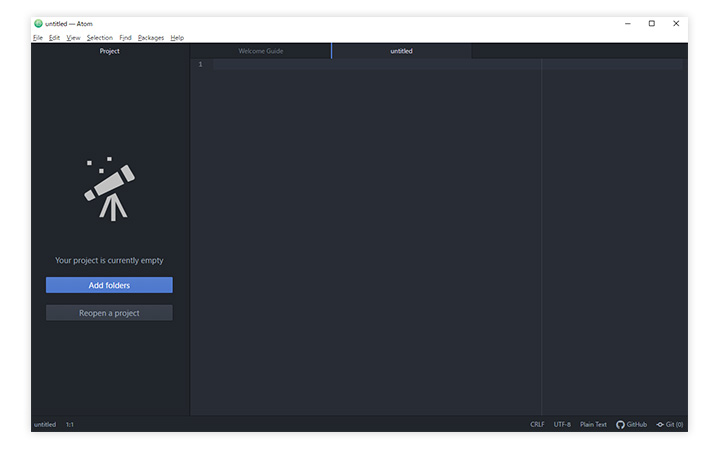Open the Help menu
The width and height of the screenshot is (720, 450).
[177, 37]
